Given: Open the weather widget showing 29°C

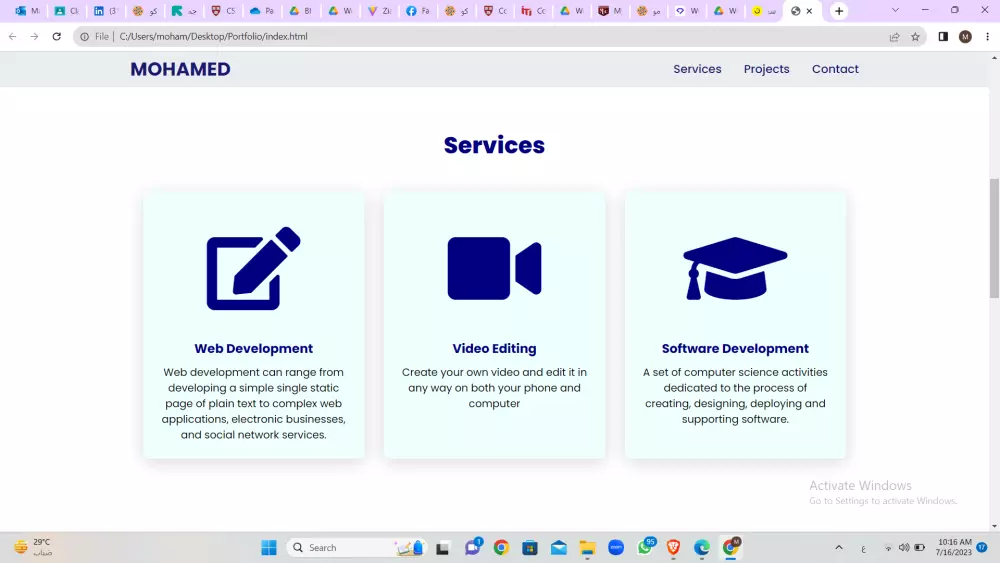Looking at the screenshot, I should (33, 547).
